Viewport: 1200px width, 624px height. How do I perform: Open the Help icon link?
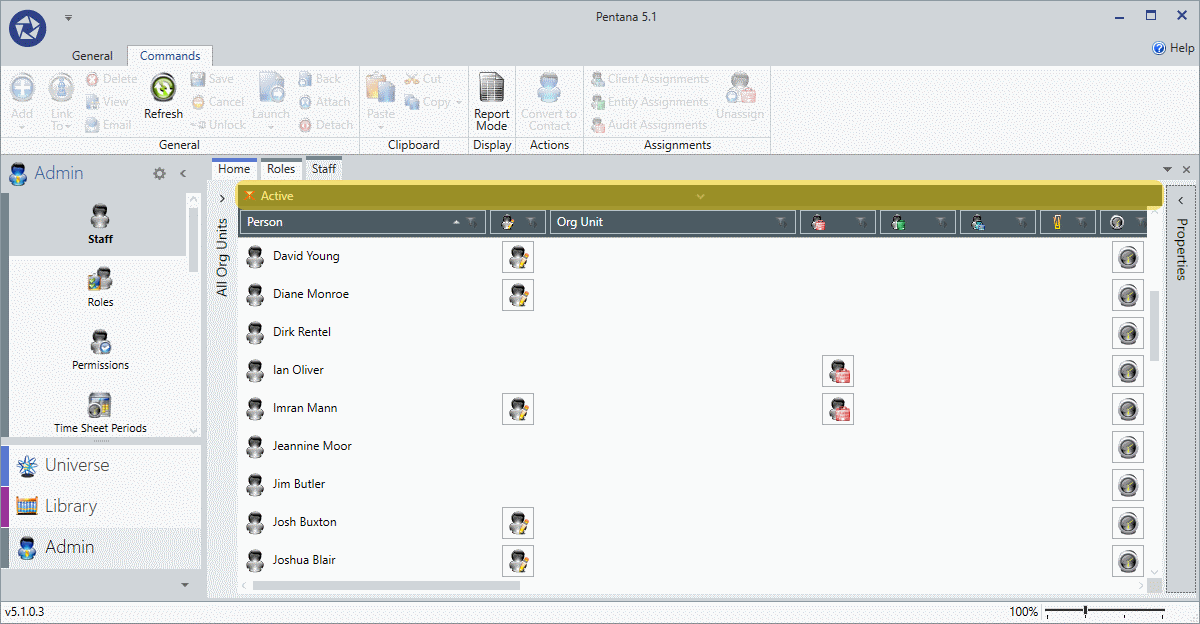click(x=1159, y=48)
